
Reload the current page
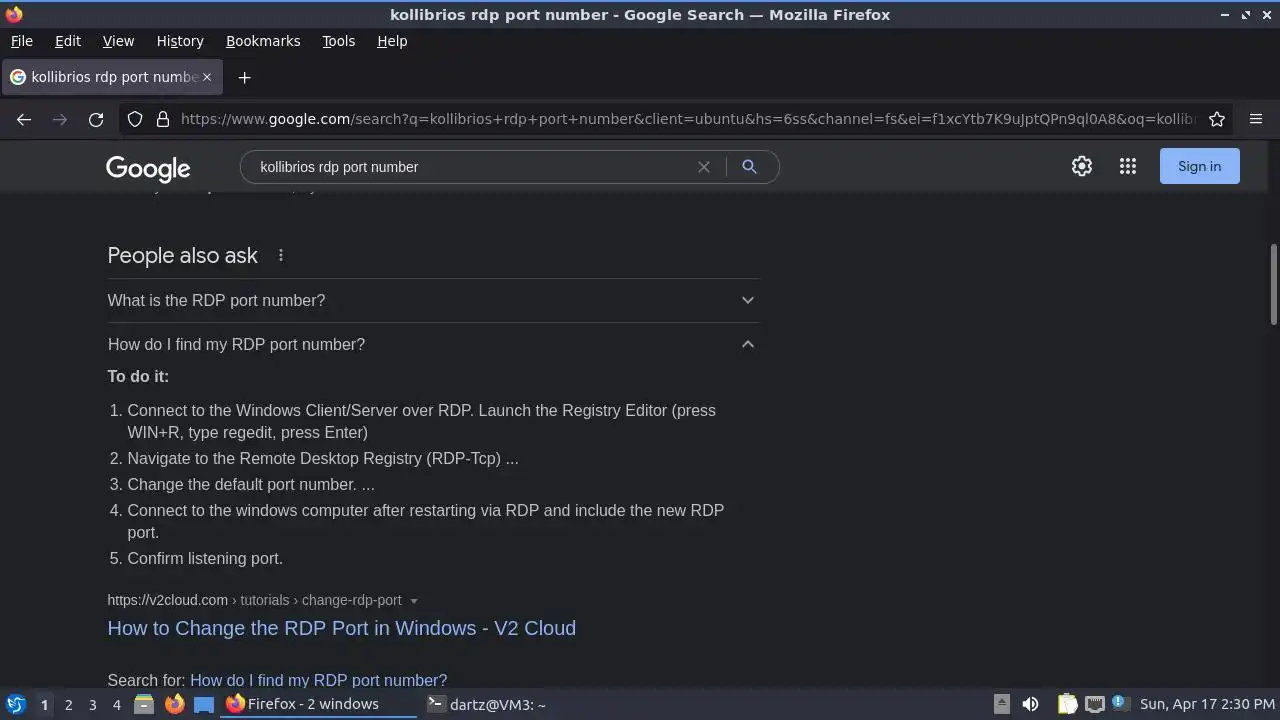96,119
